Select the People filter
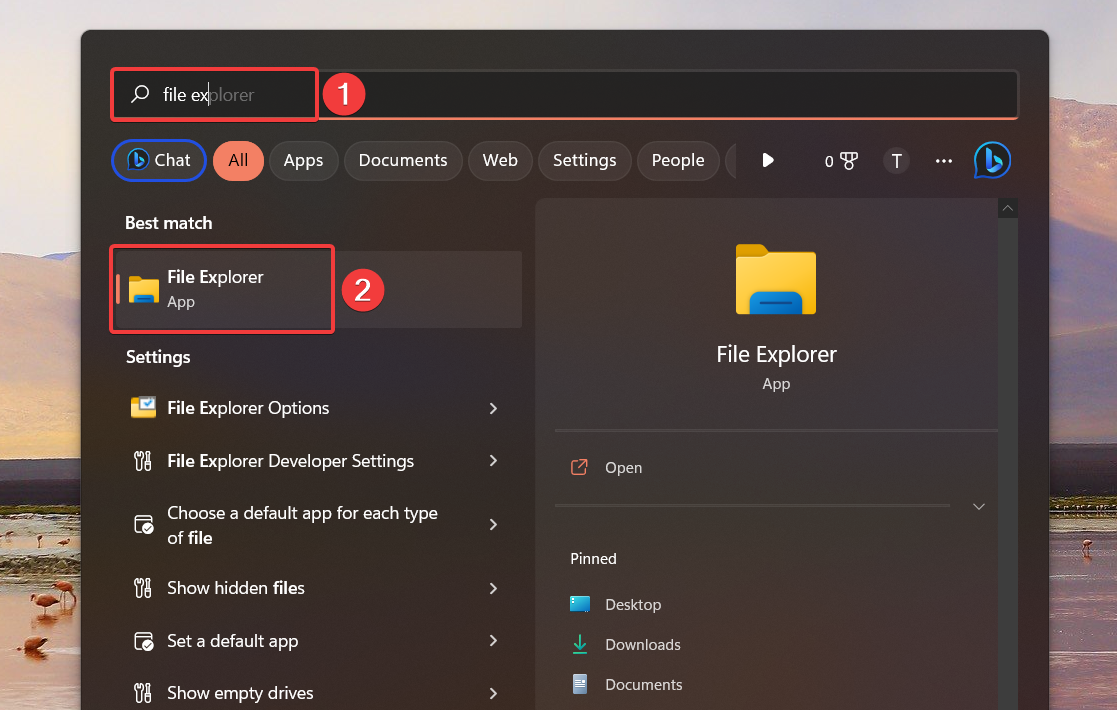The image size is (1117, 710). [678, 160]
